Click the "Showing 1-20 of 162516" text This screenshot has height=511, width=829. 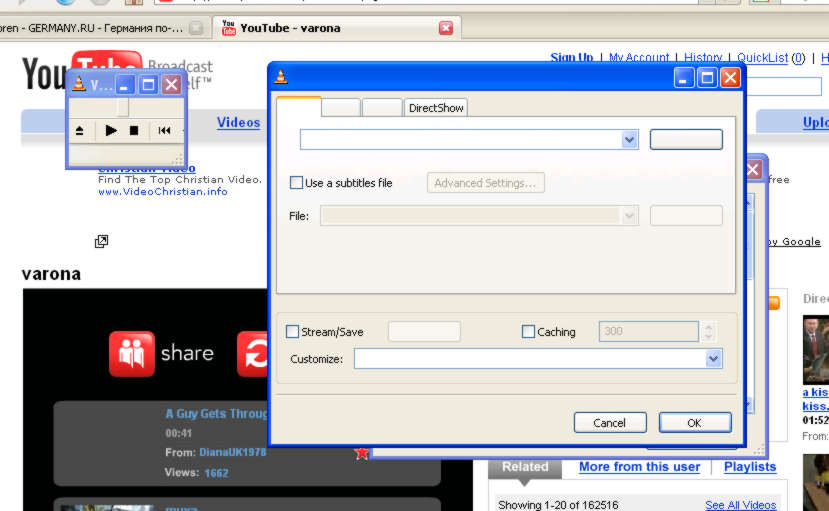(x=558, y=505)
